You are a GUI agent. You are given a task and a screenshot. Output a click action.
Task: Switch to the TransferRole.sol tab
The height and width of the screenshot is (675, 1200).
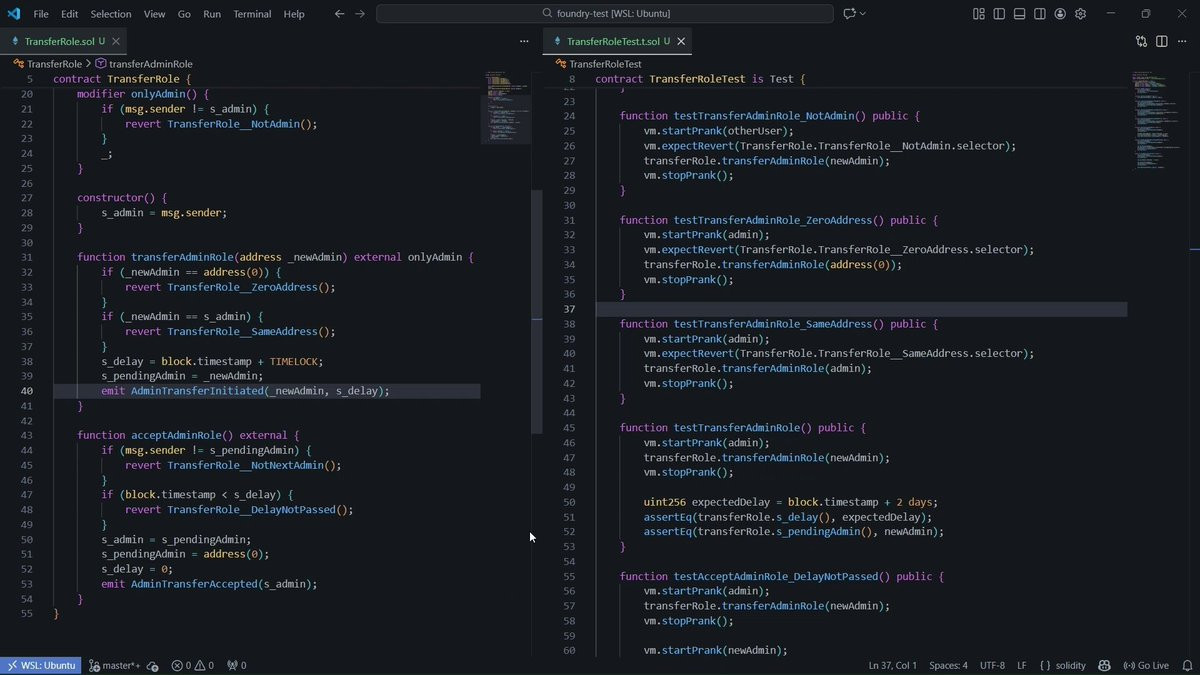[x=59, y=41]
